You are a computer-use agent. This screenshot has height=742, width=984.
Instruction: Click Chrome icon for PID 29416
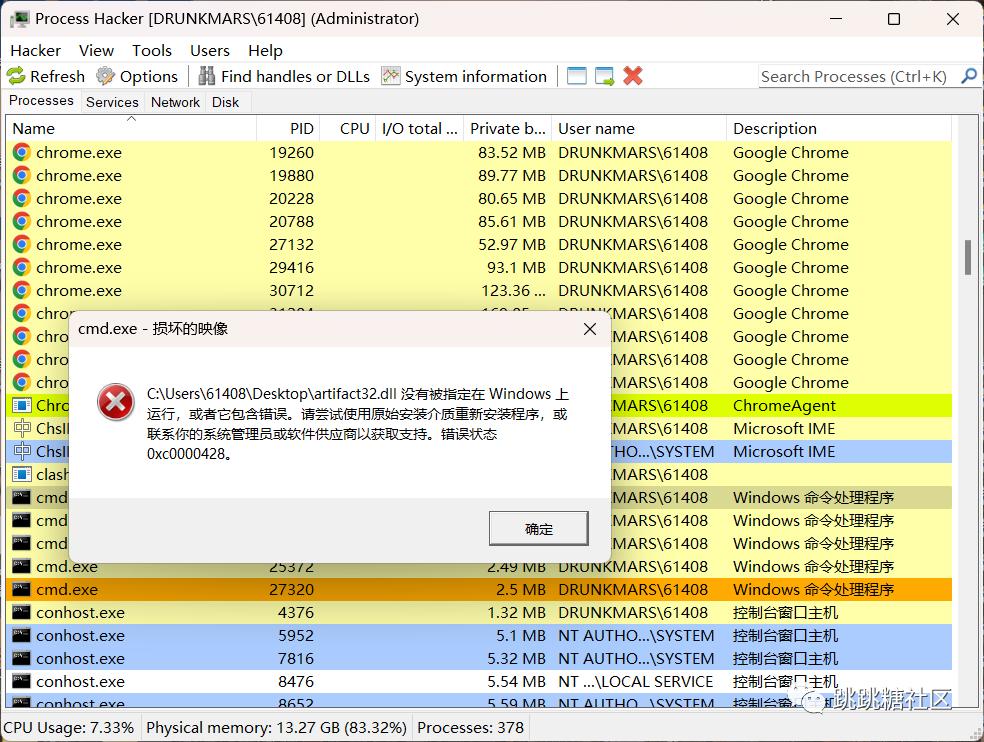[x=22, y=267]
